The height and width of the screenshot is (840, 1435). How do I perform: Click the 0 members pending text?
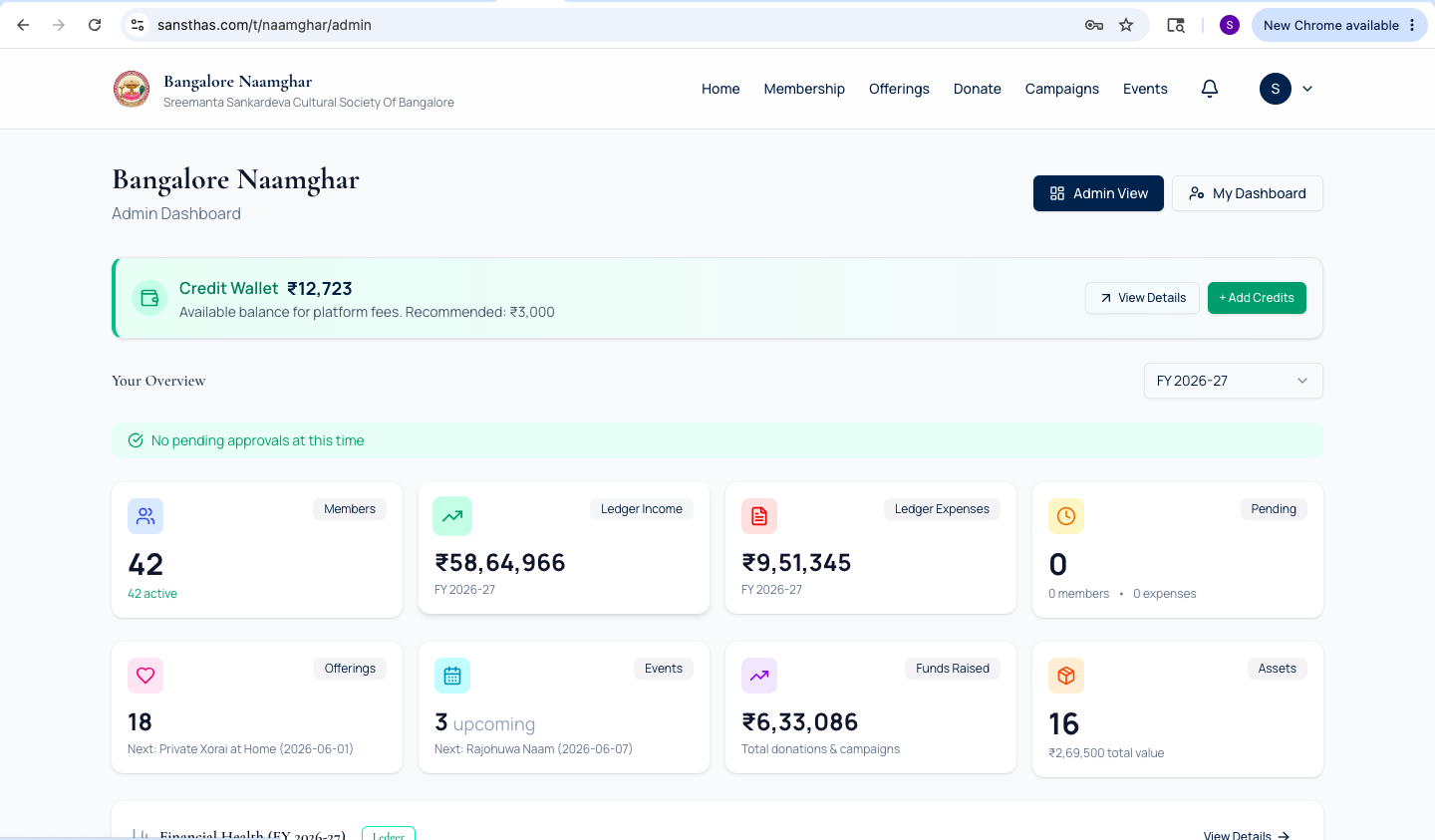point(1078,594)
